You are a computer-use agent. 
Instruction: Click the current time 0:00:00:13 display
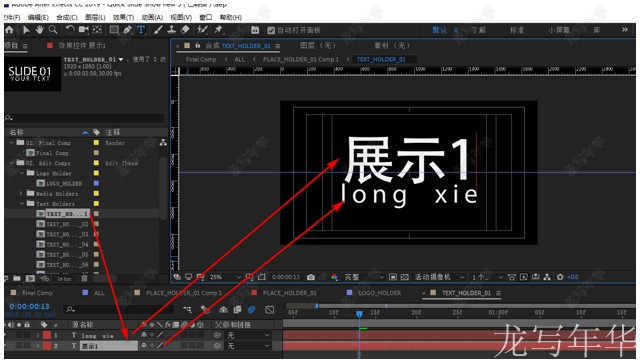coord(29,306)
